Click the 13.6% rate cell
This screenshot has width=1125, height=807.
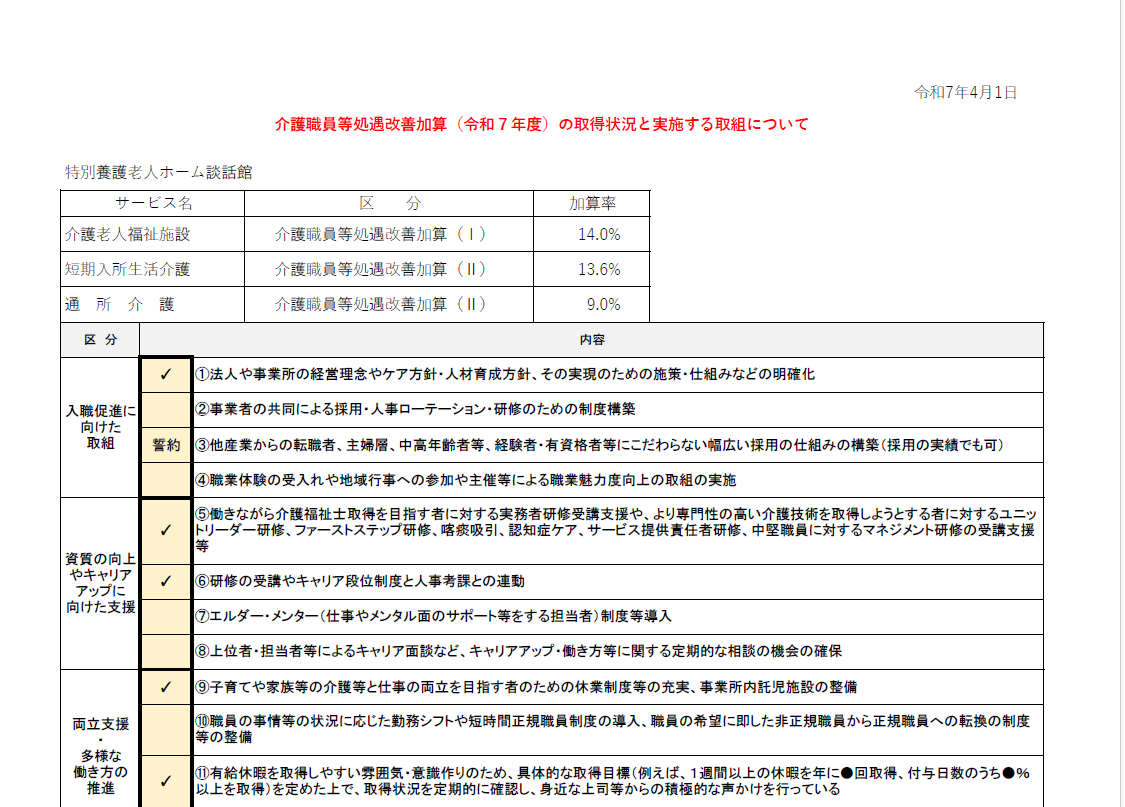tap(598, 270)
